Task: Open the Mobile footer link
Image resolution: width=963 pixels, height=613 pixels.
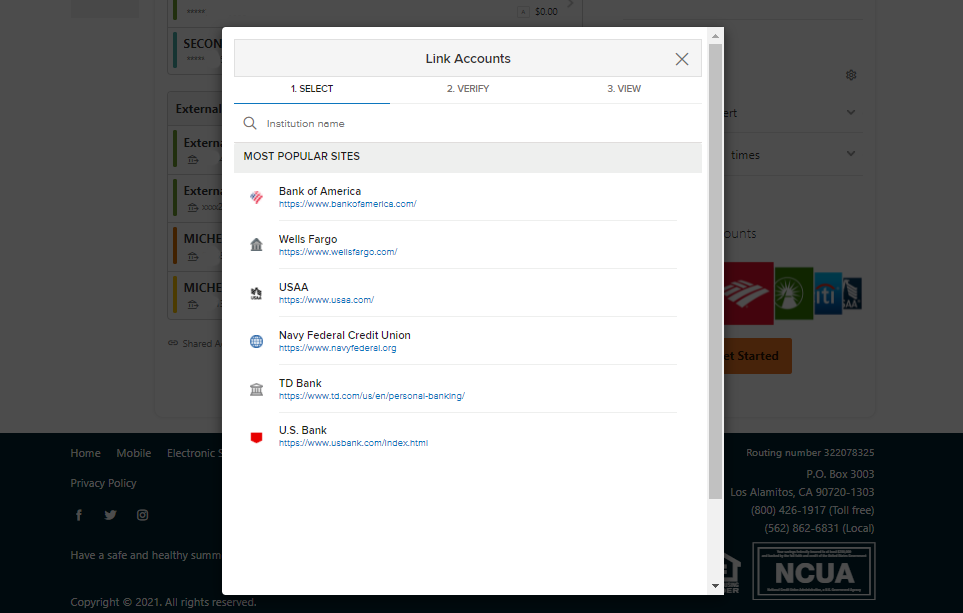Action: pos(133,453)
